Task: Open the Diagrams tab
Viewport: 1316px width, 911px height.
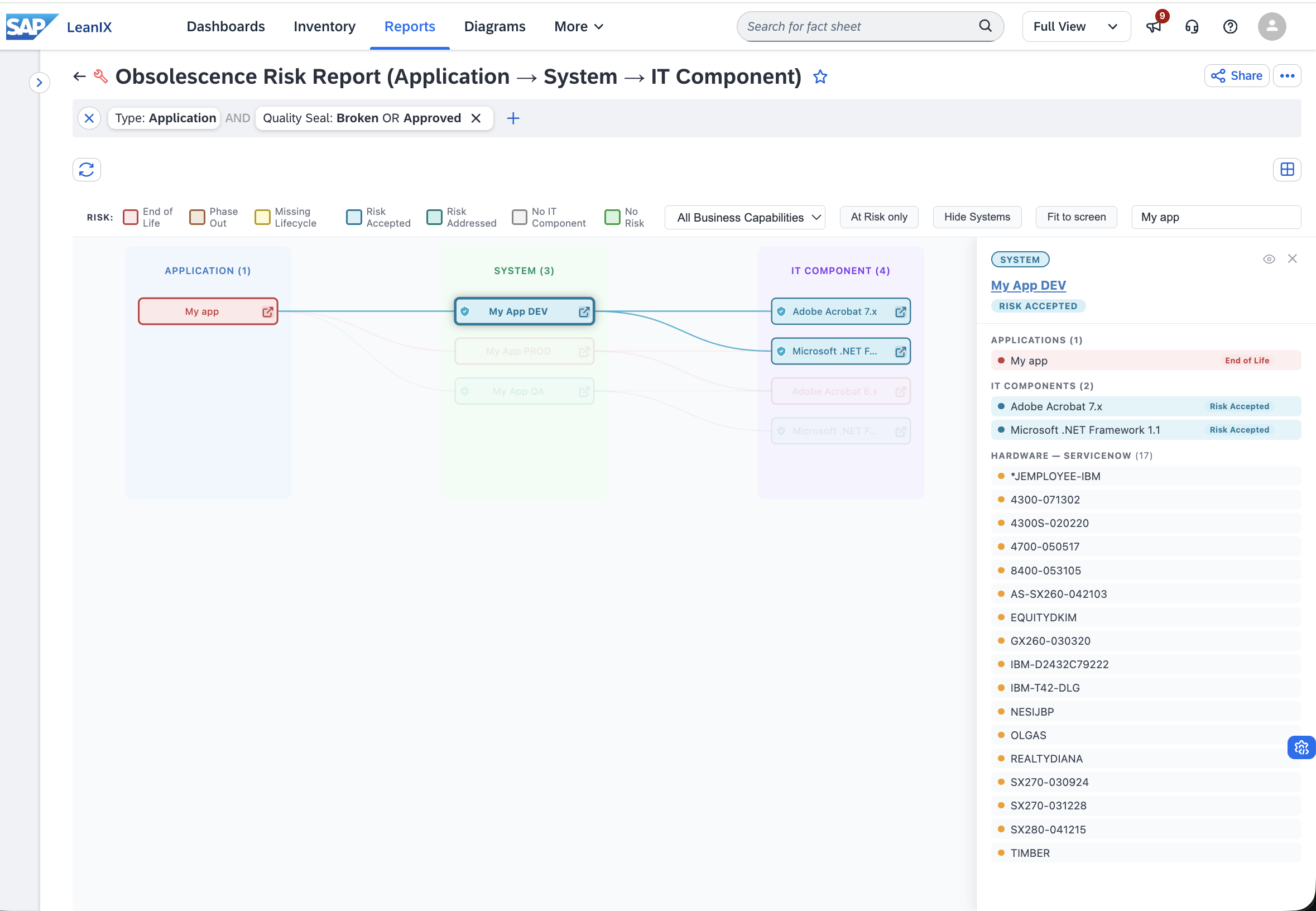Action: coord(495,26)
